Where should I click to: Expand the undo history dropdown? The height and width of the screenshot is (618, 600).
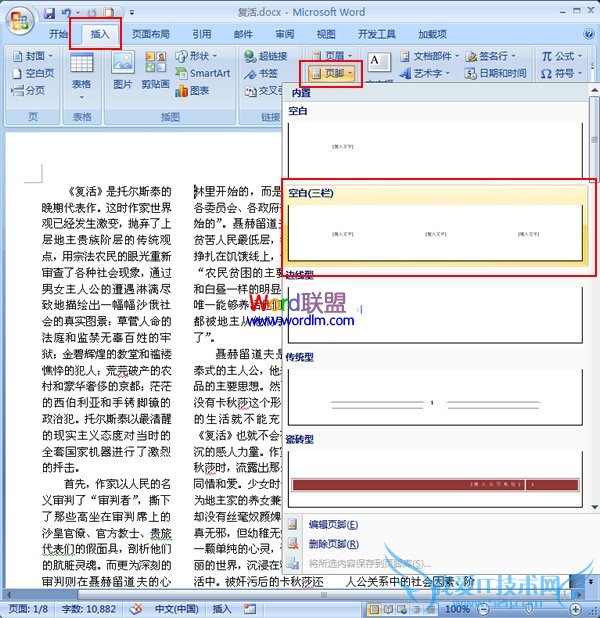click(77, 13)
